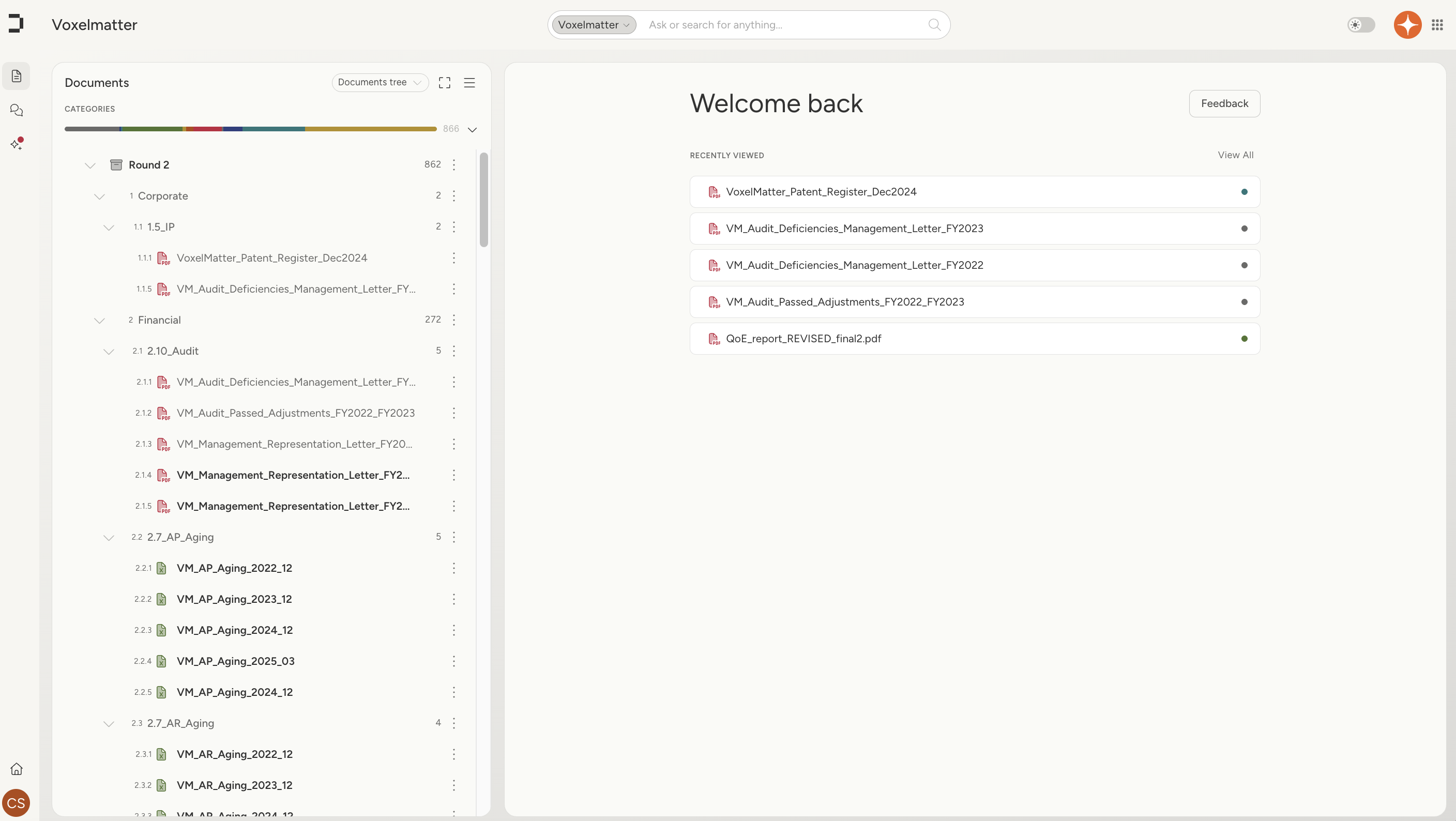
Task: Open the orange star assistant avatar
Action: coord(1407,25)
